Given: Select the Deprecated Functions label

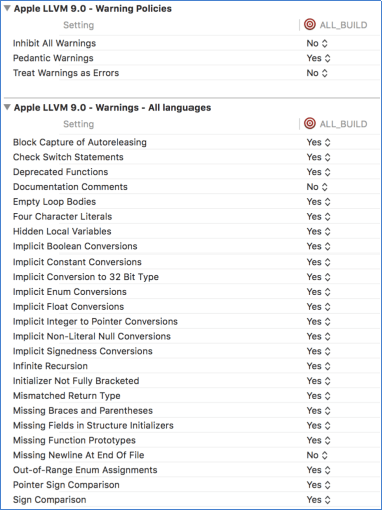Looking at the screenshot, I should coord(60,172).
